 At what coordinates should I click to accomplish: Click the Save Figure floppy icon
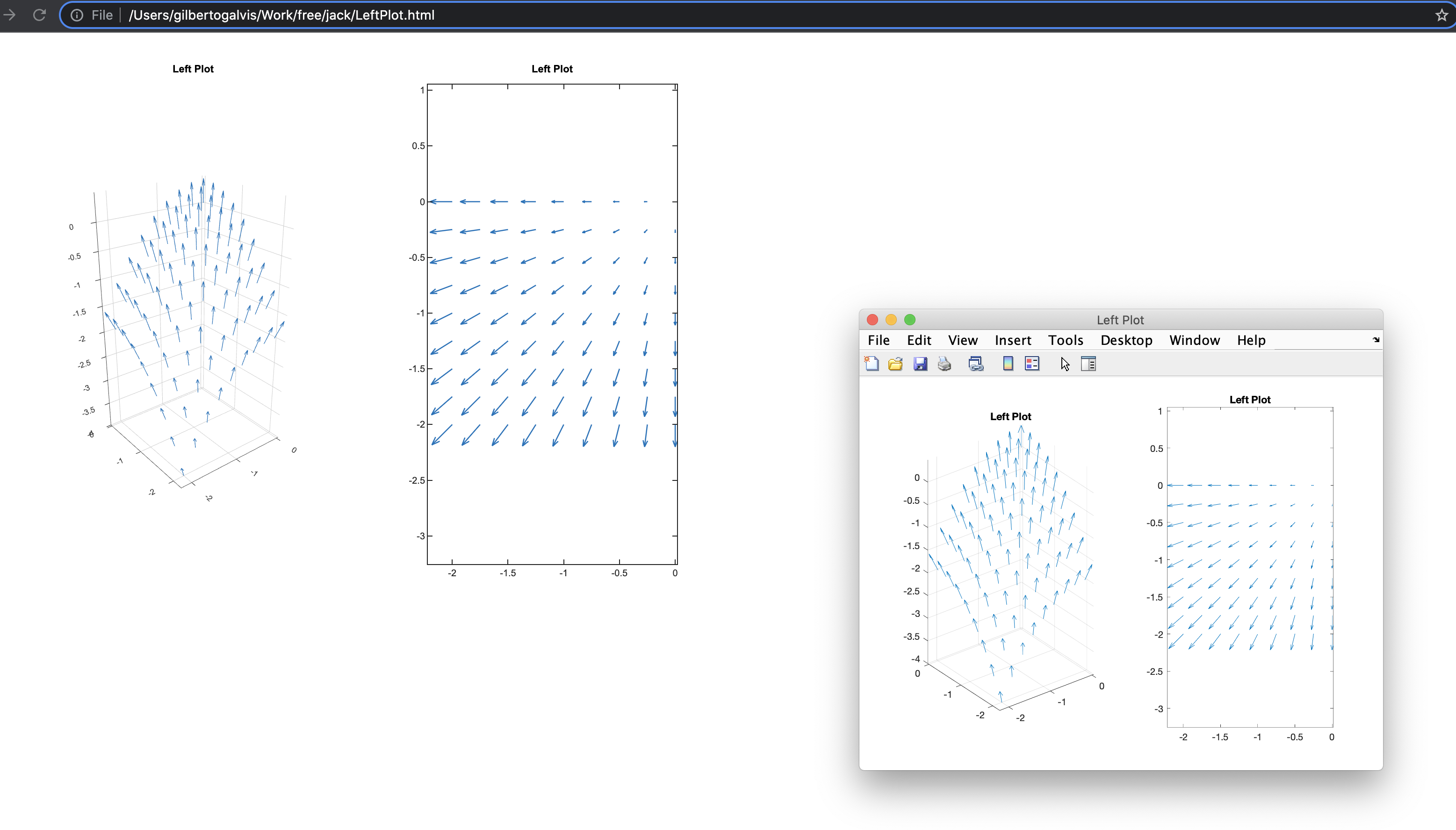tap(920, 364)
